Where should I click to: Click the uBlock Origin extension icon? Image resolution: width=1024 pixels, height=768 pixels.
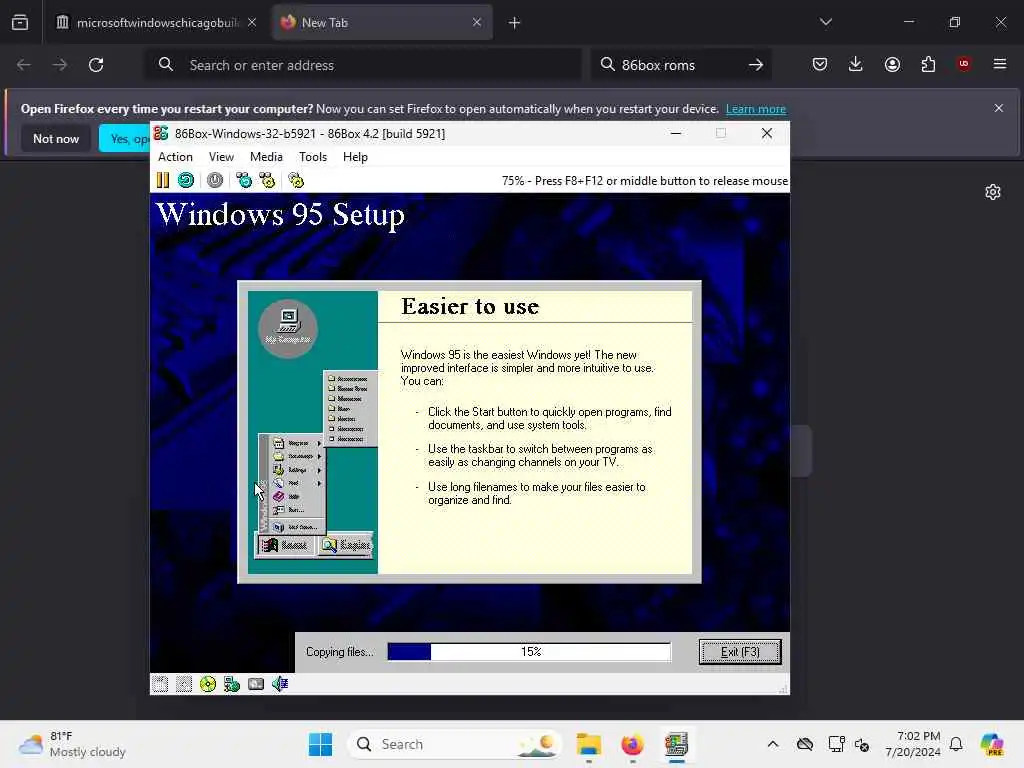tap(963, 64)
